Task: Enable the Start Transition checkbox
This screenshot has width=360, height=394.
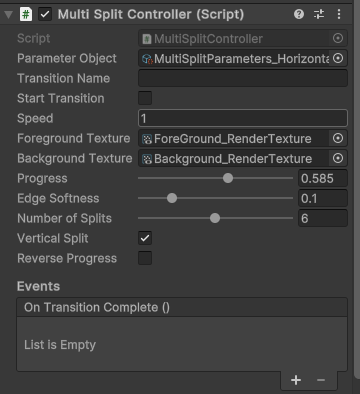Action: 145,98
